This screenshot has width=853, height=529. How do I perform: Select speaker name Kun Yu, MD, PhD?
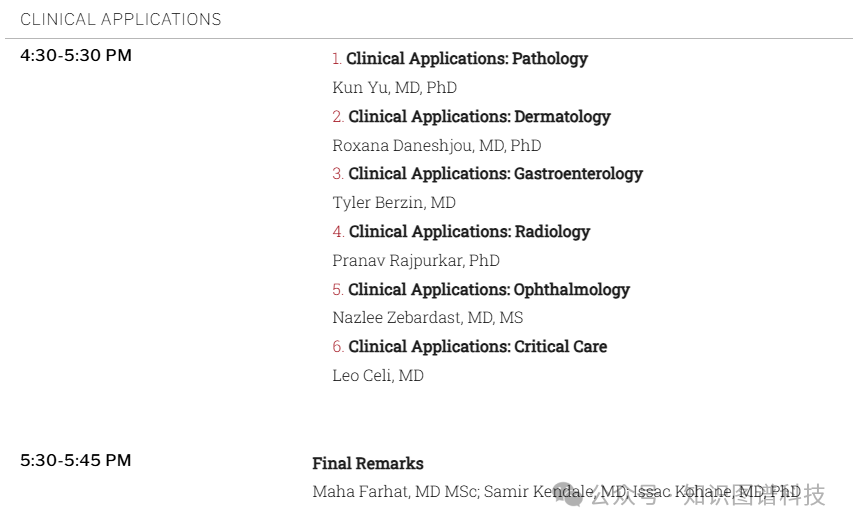pos(394,88)
